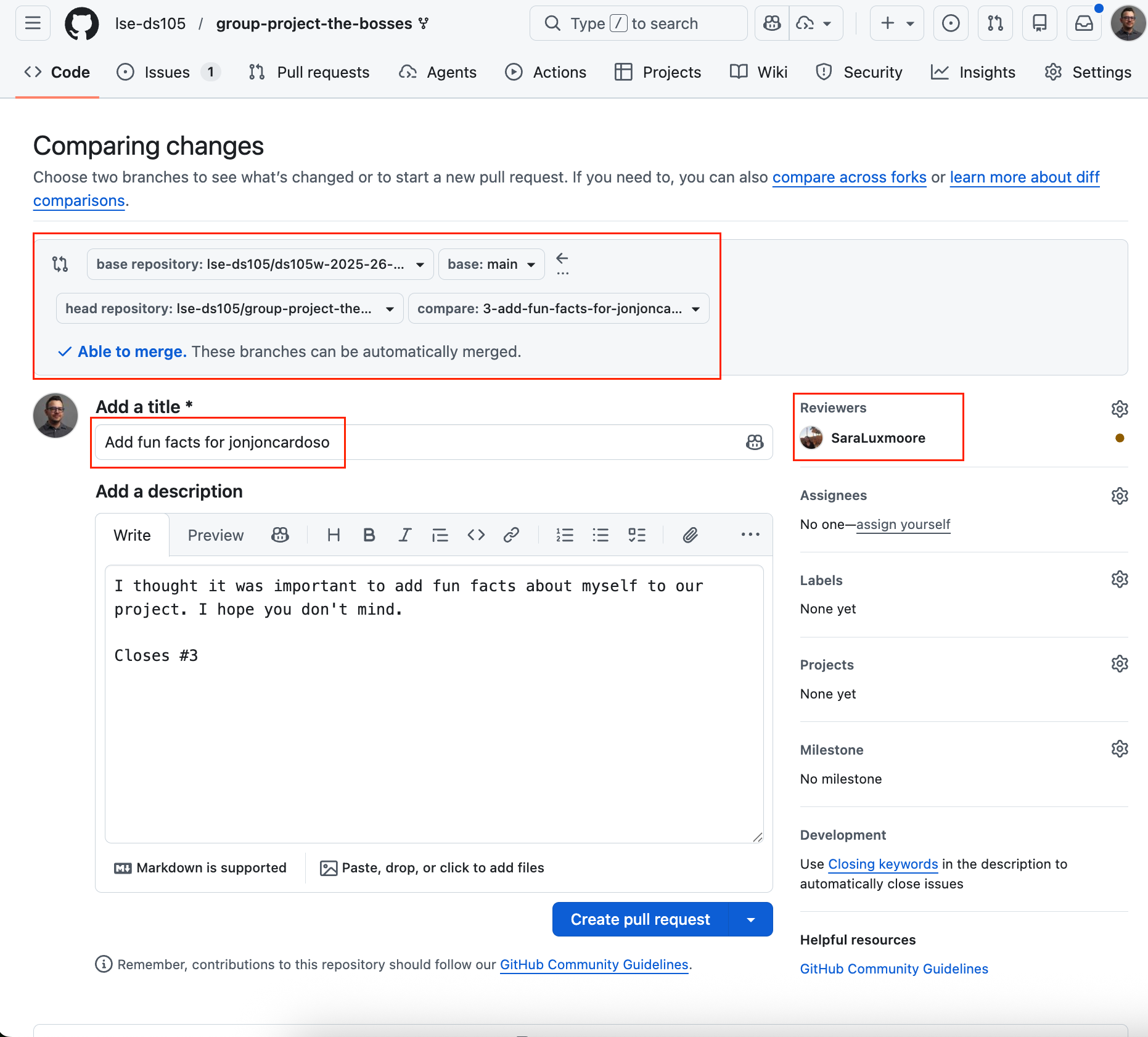Open the base: main branch dropdown
The height and width of the screenshot is (1037, 1148).
(491, 264)
